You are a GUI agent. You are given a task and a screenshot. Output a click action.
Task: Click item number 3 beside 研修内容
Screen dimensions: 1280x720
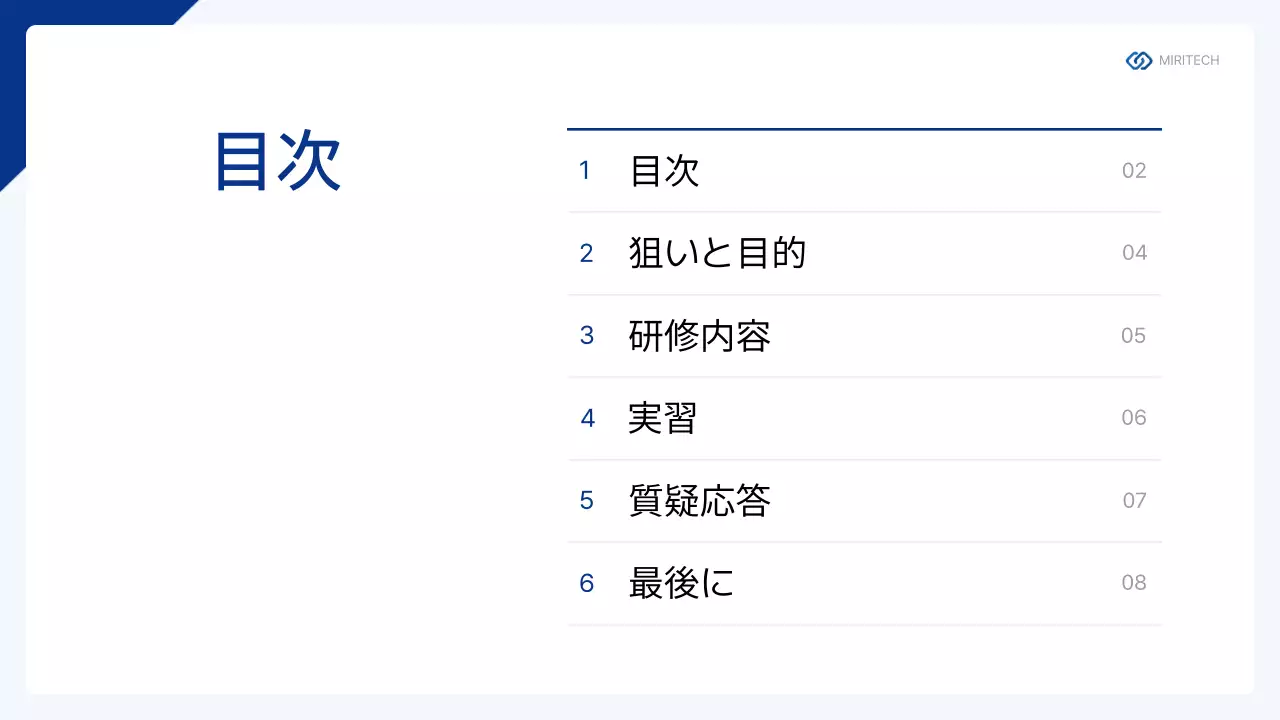(x=587, y=336)
